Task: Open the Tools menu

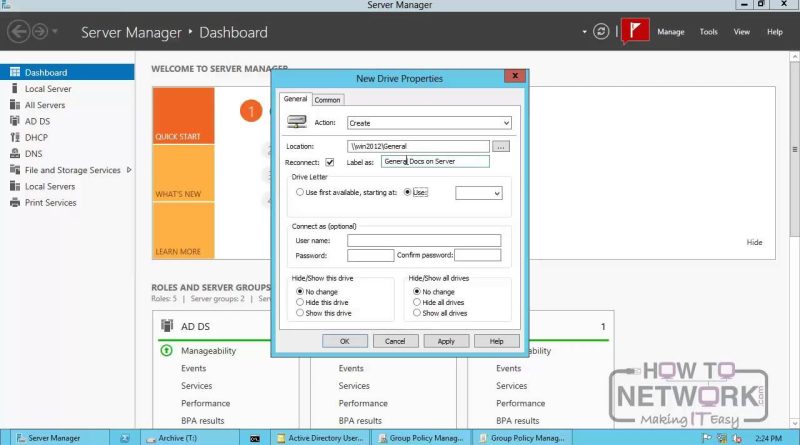Action: pos(708,32)
